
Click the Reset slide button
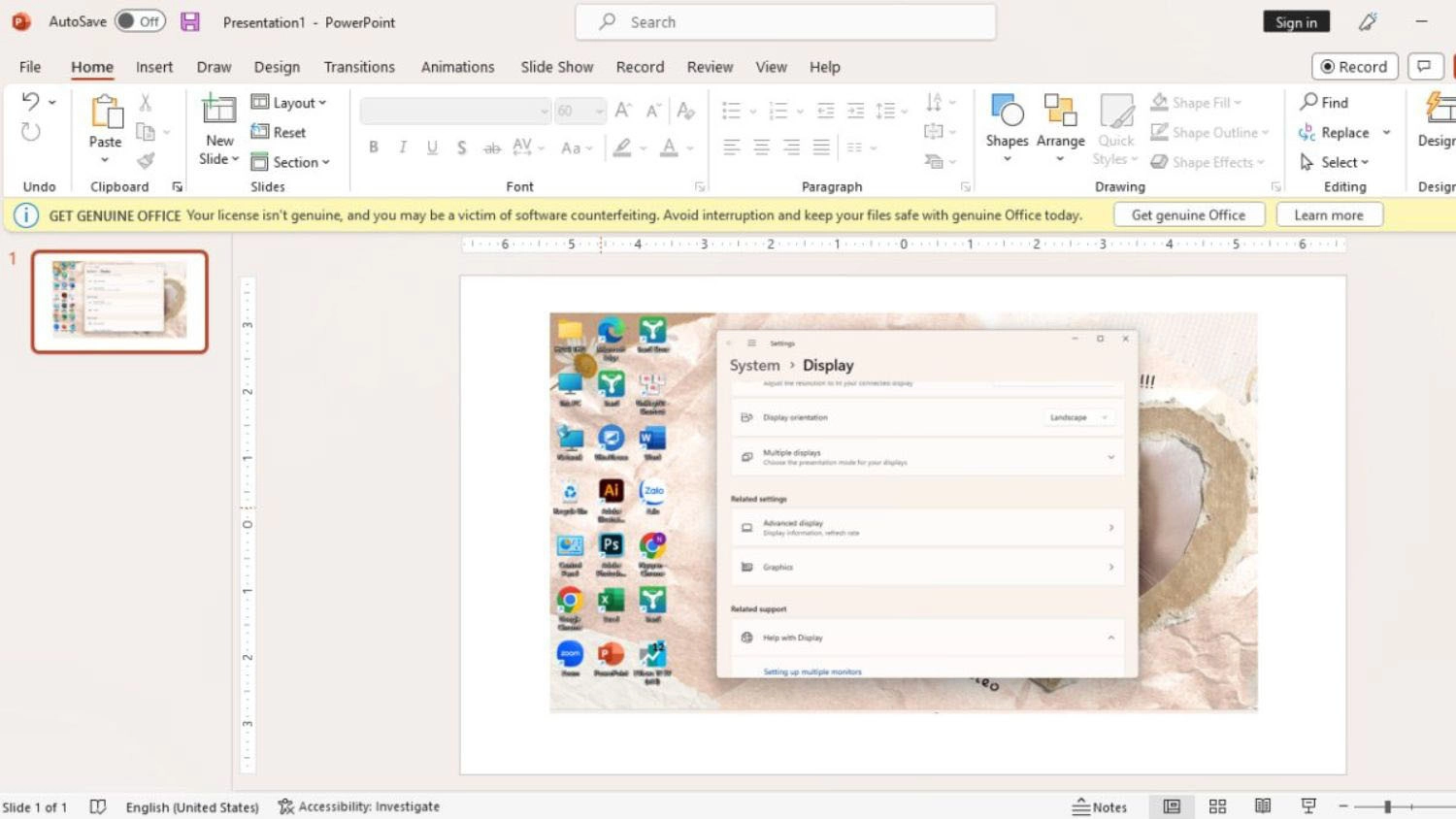pyautogui.click(x=279, y=132)
